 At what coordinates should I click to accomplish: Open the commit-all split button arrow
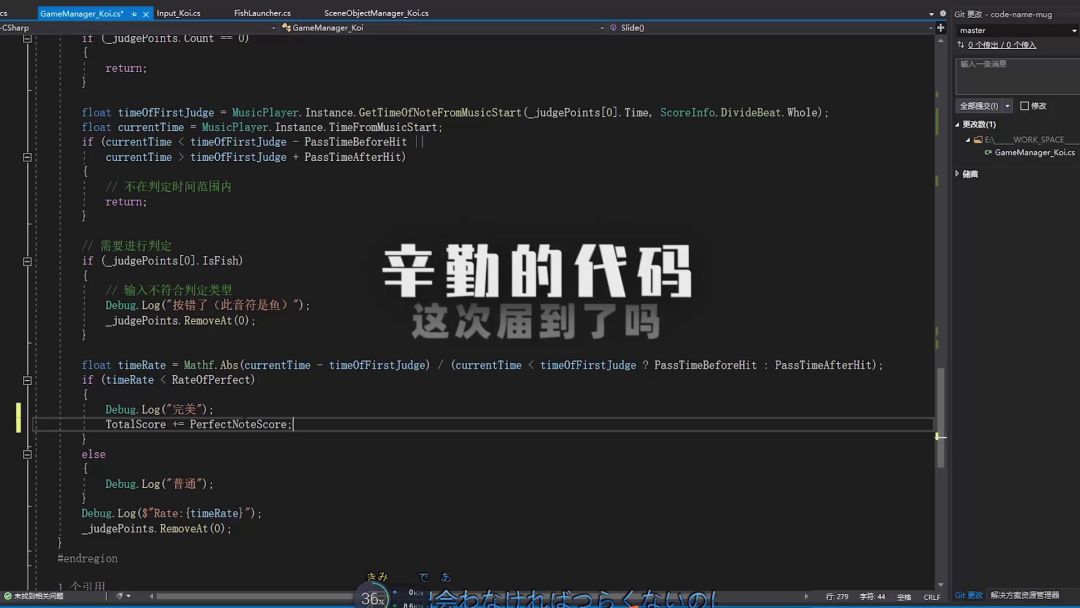coord(1007,106)
